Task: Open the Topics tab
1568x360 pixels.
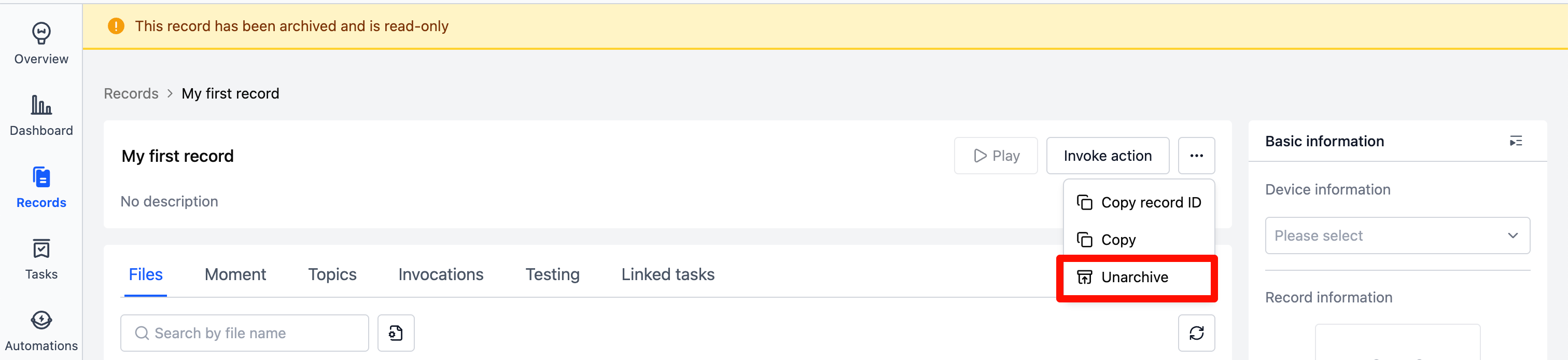Action: tap(332, 274)
